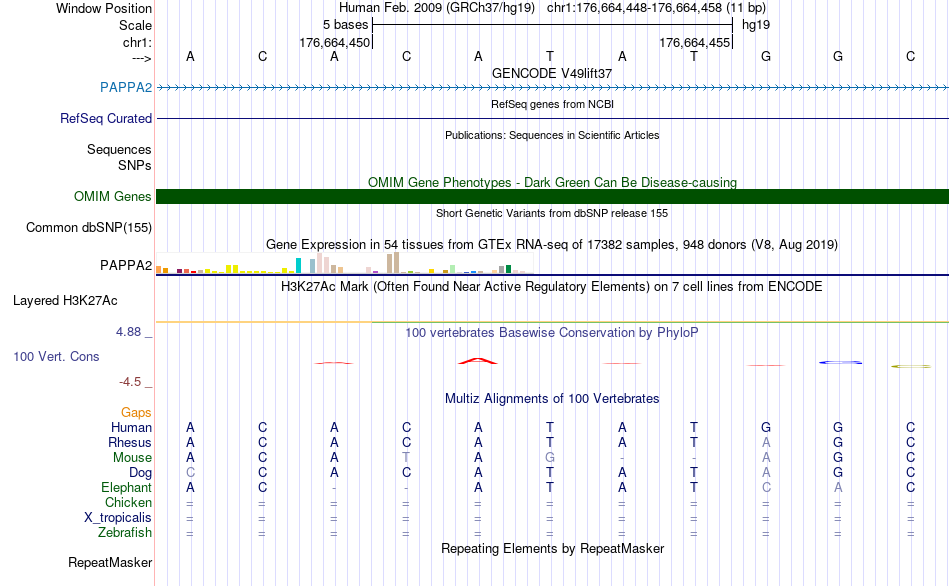Click the 176,664,455 coordinate marker
Screen dimensions: 950x586
coord(694,42)
